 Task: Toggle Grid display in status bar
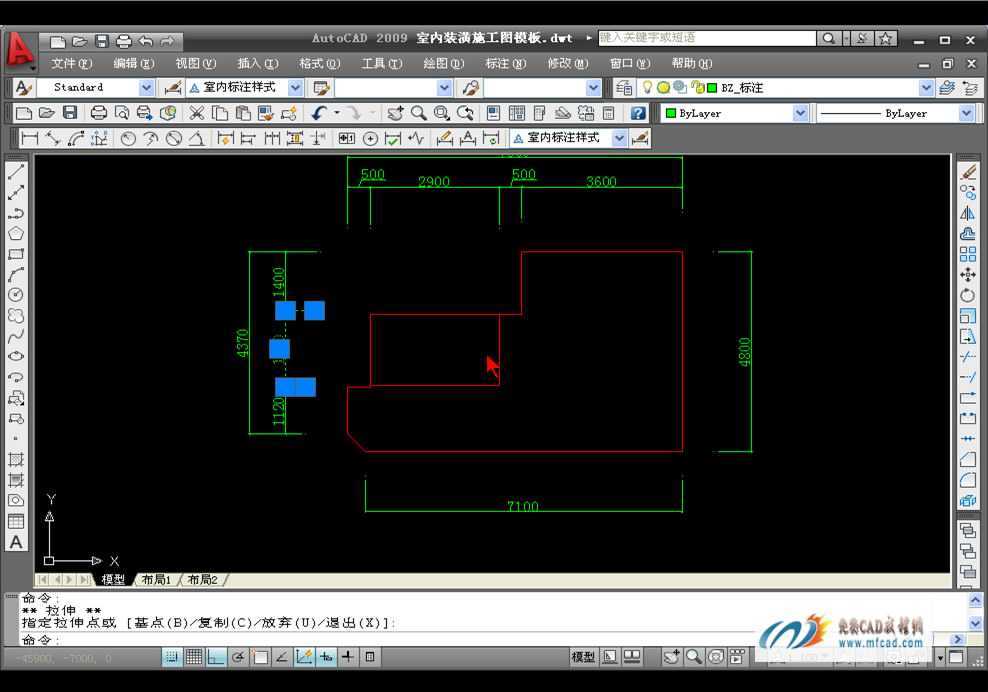tap(193, 657)
